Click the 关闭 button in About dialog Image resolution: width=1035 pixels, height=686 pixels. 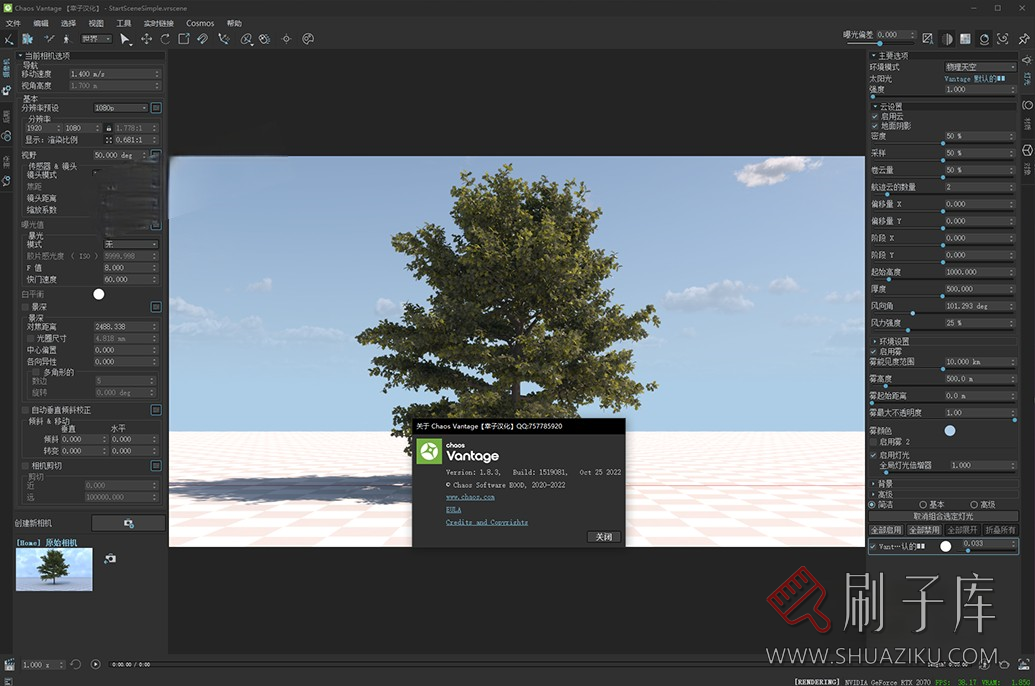pyautogui.click(x=604, y=537)
